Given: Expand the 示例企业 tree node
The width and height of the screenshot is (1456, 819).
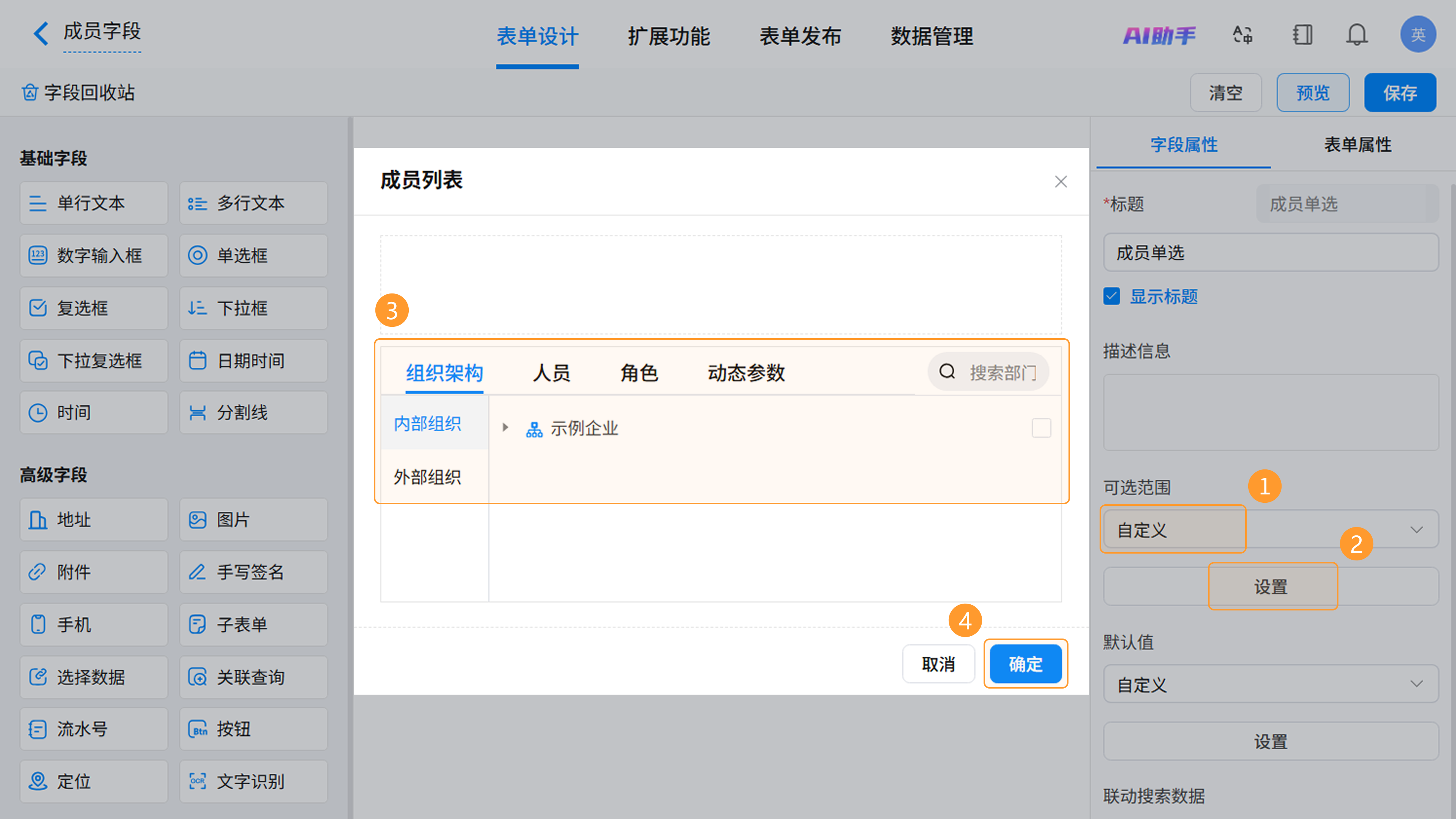Looking at the screenshot, I should point(505,428).
